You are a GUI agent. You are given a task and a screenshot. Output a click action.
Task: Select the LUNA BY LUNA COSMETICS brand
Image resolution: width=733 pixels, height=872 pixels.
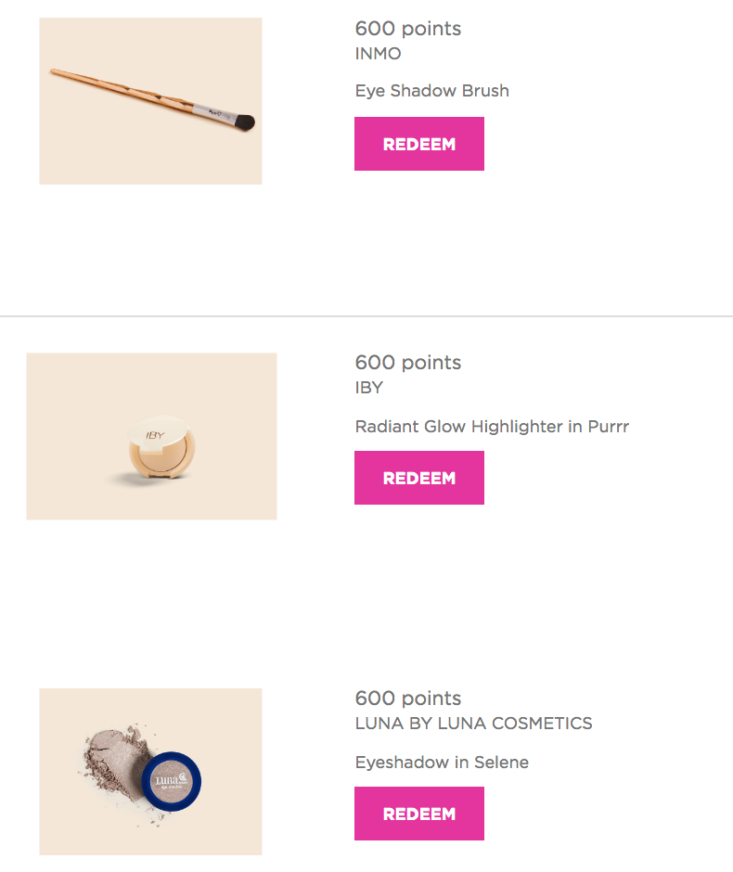(473, 723)
